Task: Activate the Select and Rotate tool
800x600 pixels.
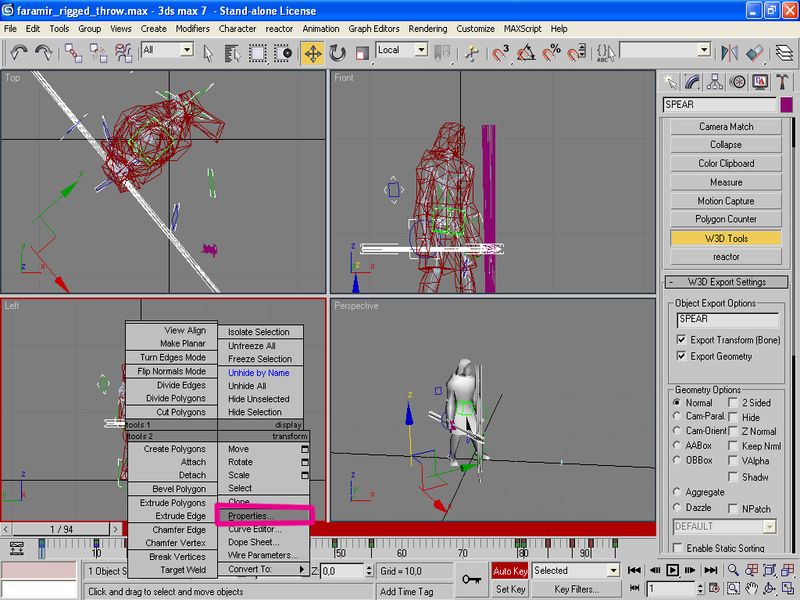Action: 337,53
